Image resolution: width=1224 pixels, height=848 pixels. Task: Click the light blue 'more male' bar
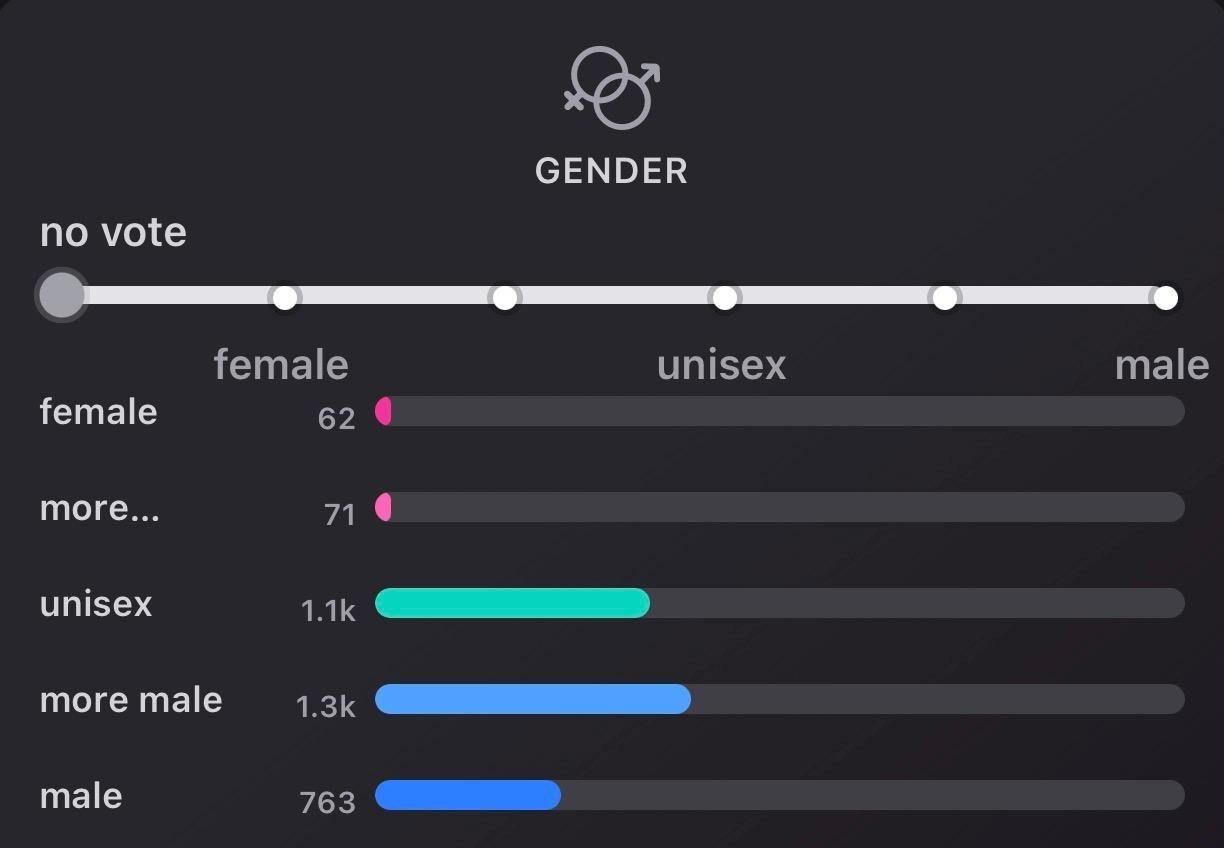click(532, 699)
